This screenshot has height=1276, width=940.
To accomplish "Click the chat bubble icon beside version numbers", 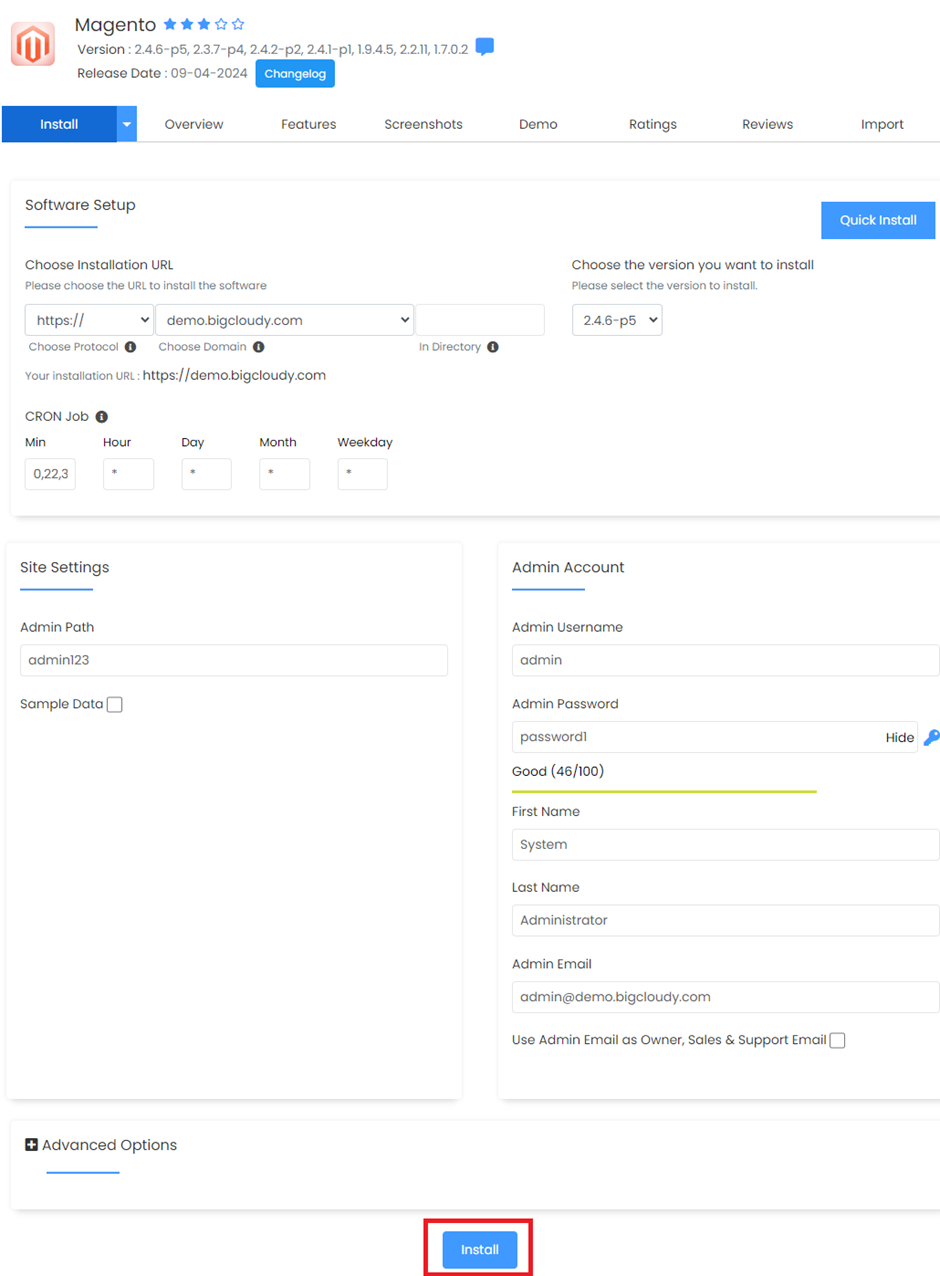I will 484,46.
